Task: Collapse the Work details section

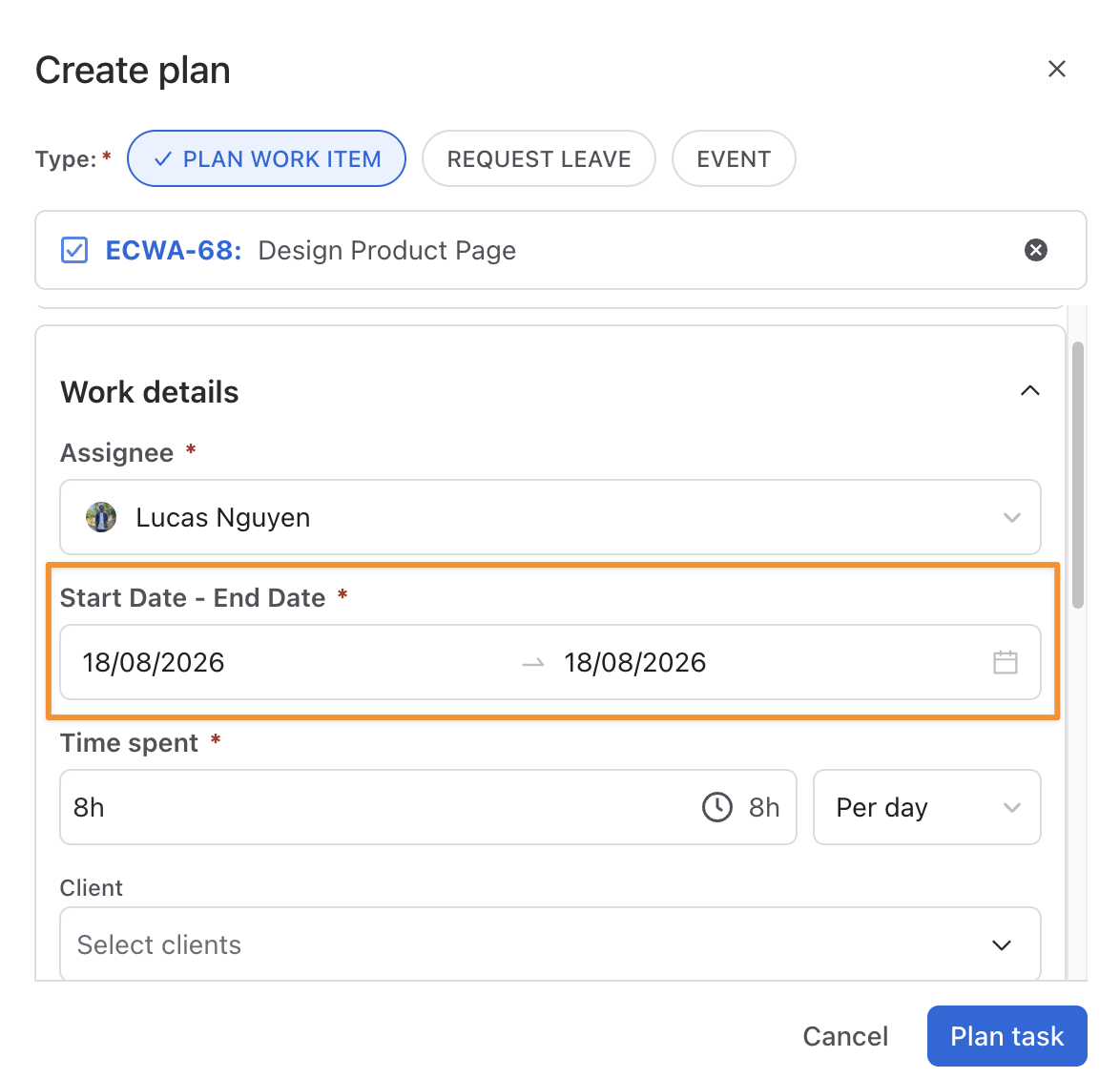Action: click(x=1029, y=391)
